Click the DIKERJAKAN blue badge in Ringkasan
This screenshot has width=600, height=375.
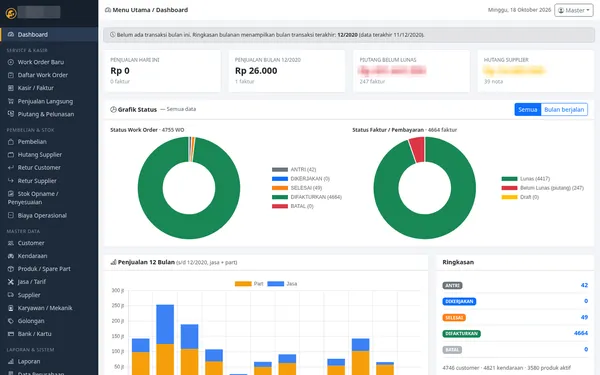coord(459,302)
